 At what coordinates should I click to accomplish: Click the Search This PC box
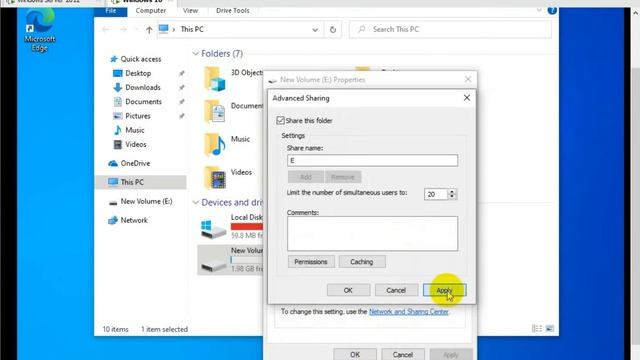[450, 30]
